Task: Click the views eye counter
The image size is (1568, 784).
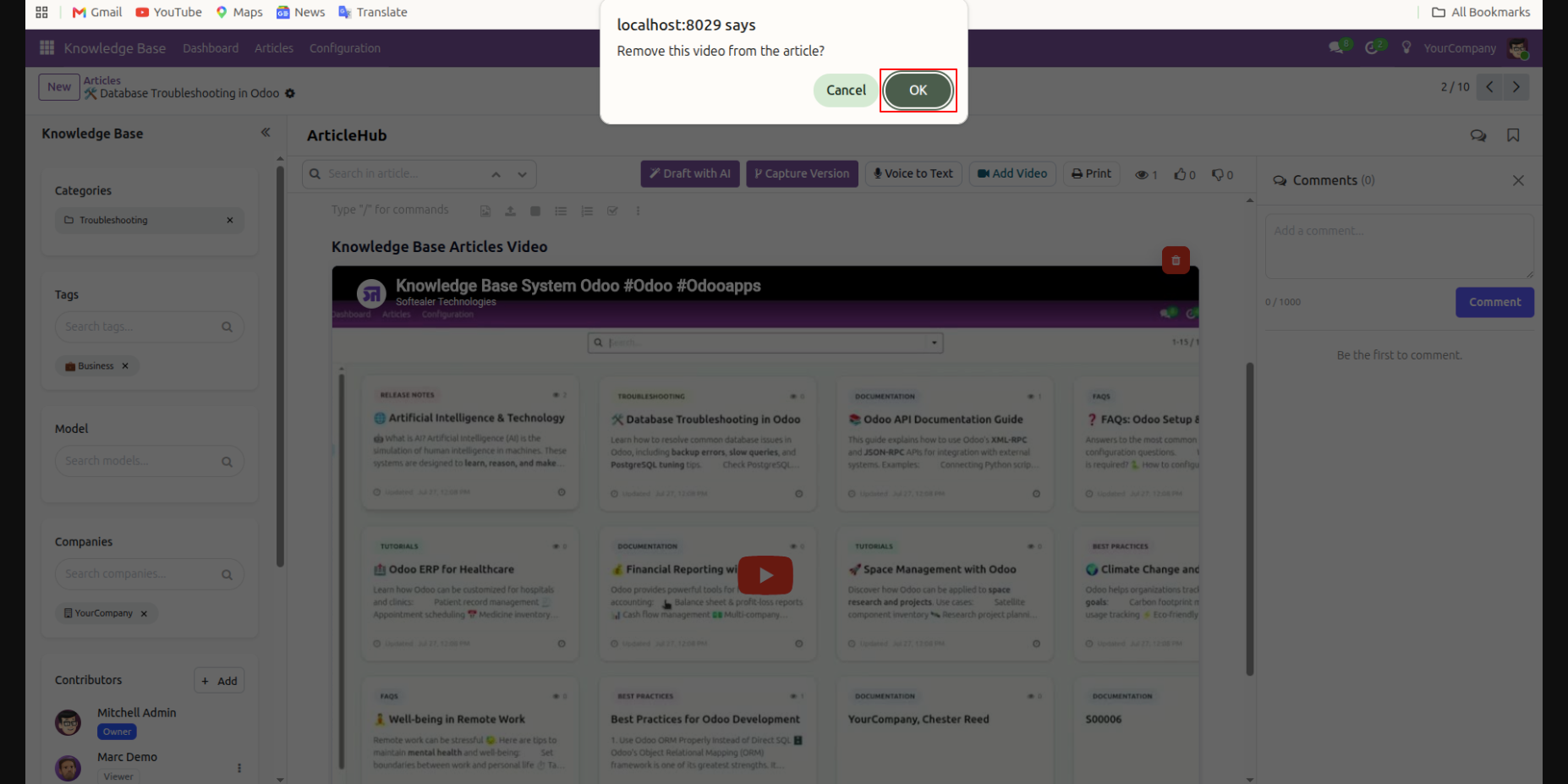Action: [x=1146, y=175]
